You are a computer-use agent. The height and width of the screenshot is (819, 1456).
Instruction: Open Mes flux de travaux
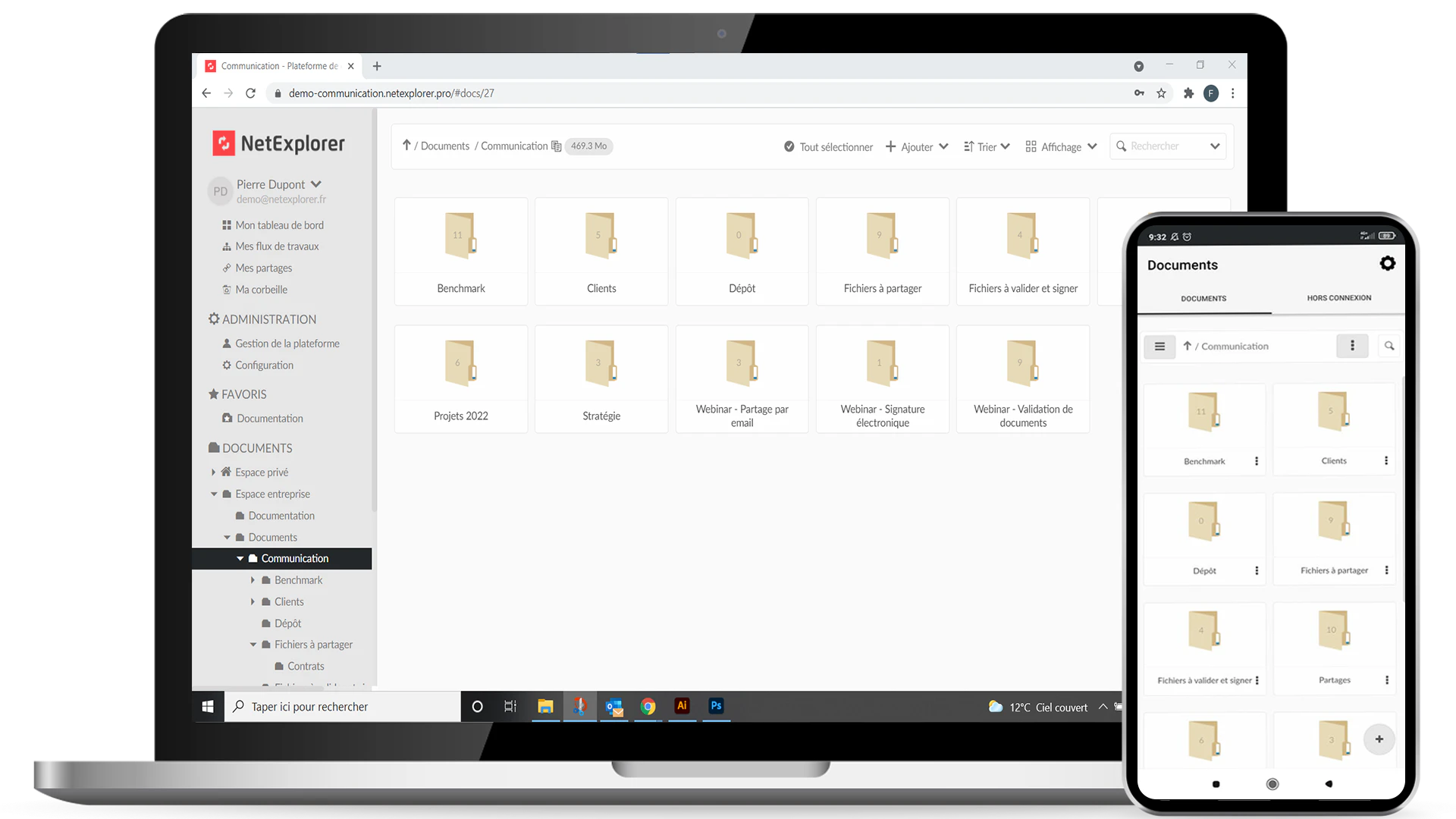pyautogui.click(x=271, y=246)
